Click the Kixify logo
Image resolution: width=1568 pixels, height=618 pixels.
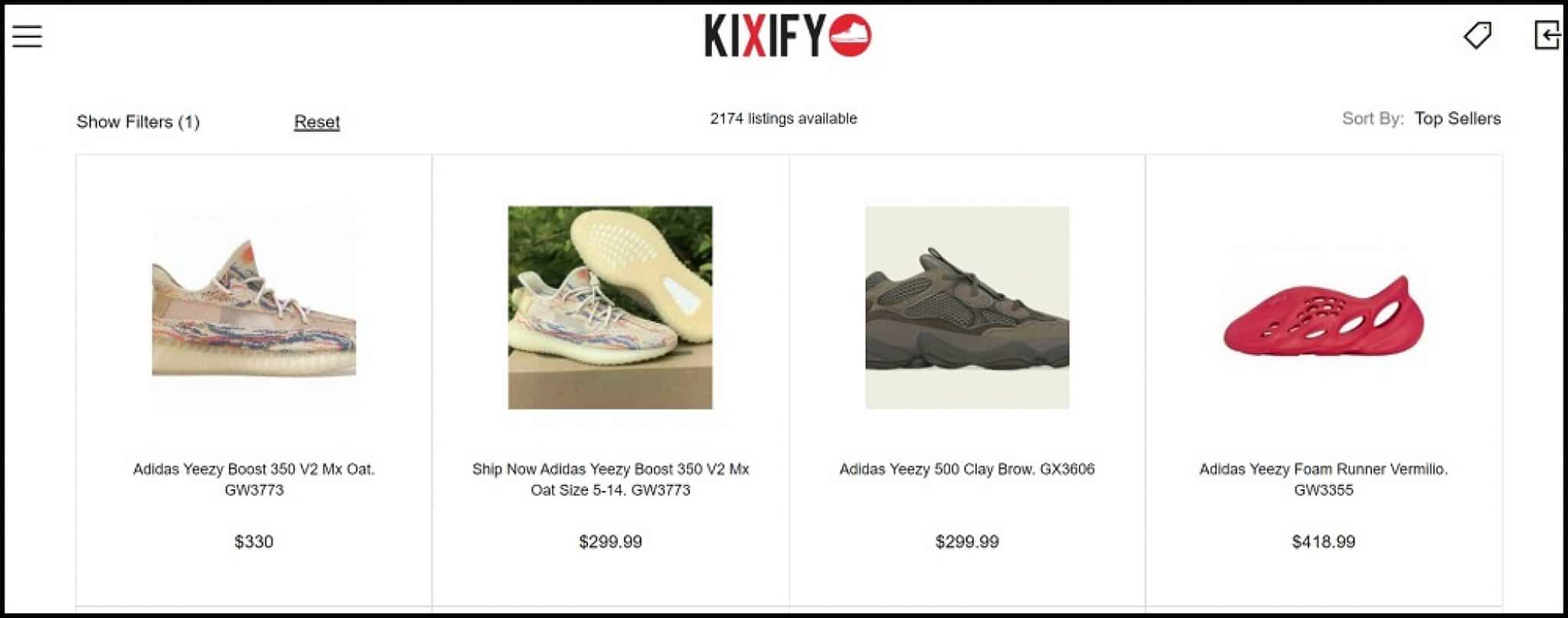(788, 36)
